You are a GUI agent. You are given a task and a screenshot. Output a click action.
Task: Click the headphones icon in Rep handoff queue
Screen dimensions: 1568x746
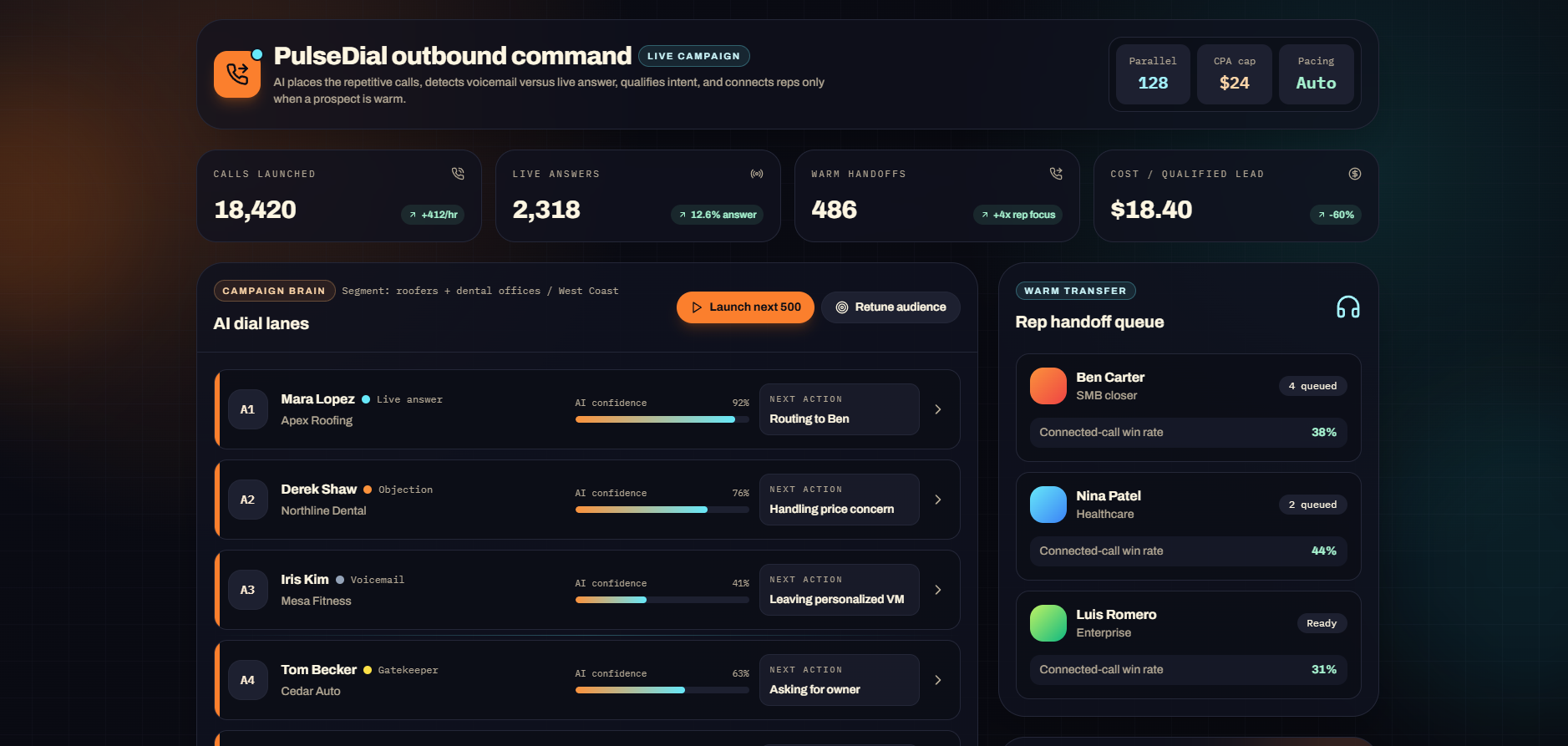[1348, 307]
